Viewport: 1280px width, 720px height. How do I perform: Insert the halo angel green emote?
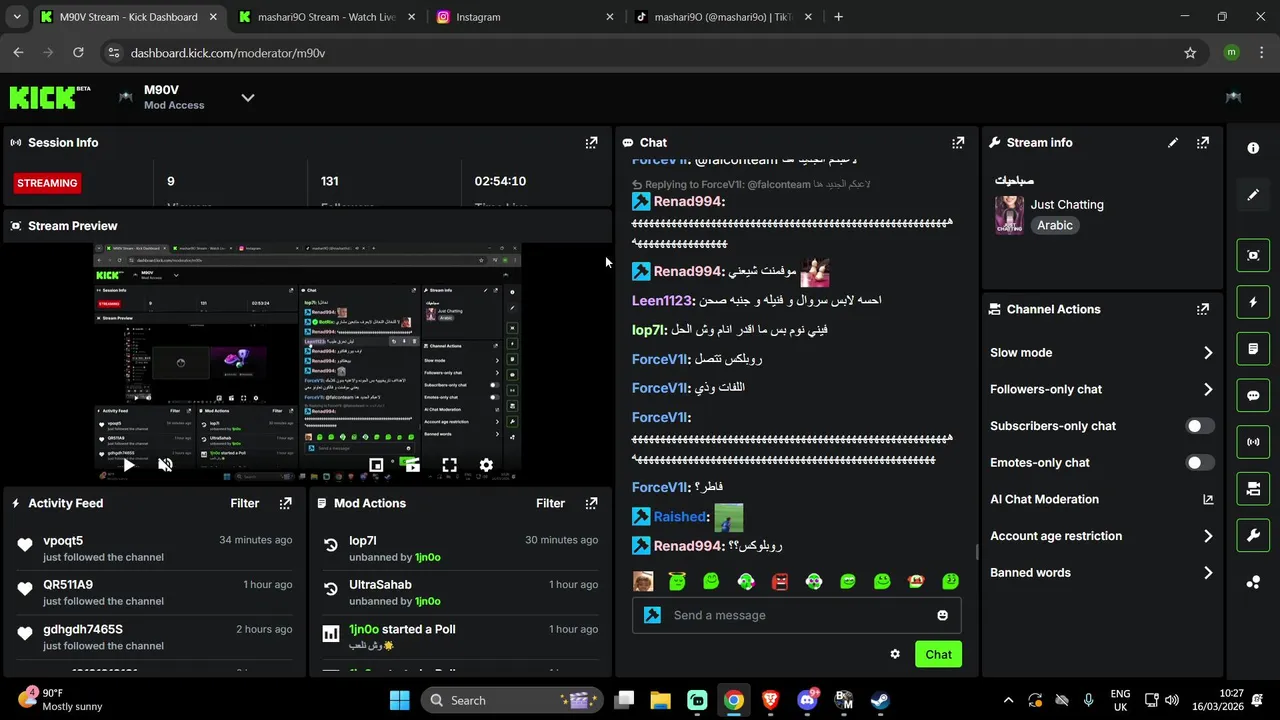(677, 582)
